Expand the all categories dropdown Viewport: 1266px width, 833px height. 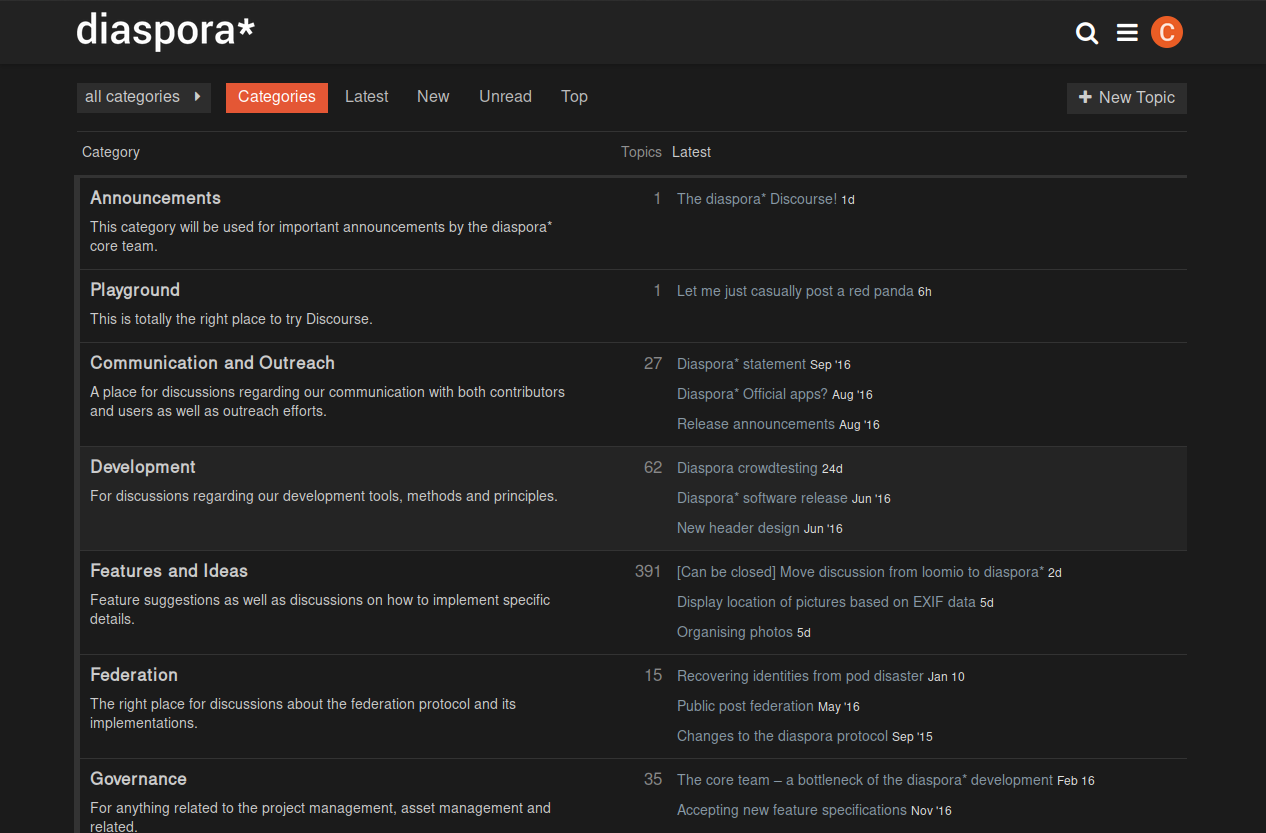143,97
